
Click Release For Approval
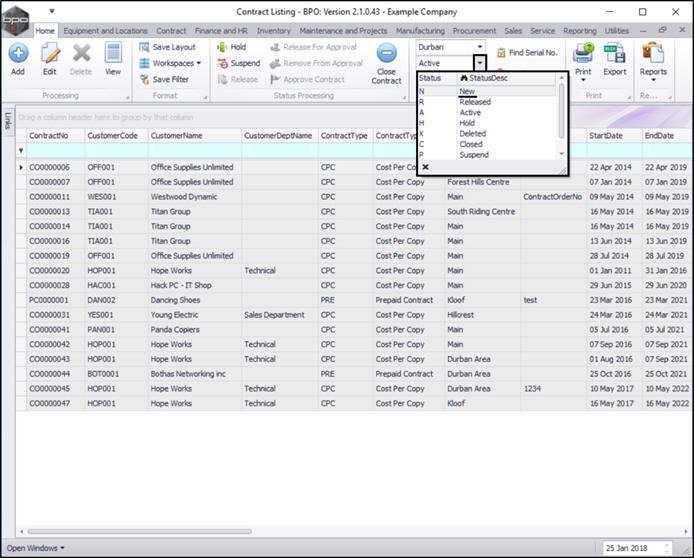coord(313,47)
